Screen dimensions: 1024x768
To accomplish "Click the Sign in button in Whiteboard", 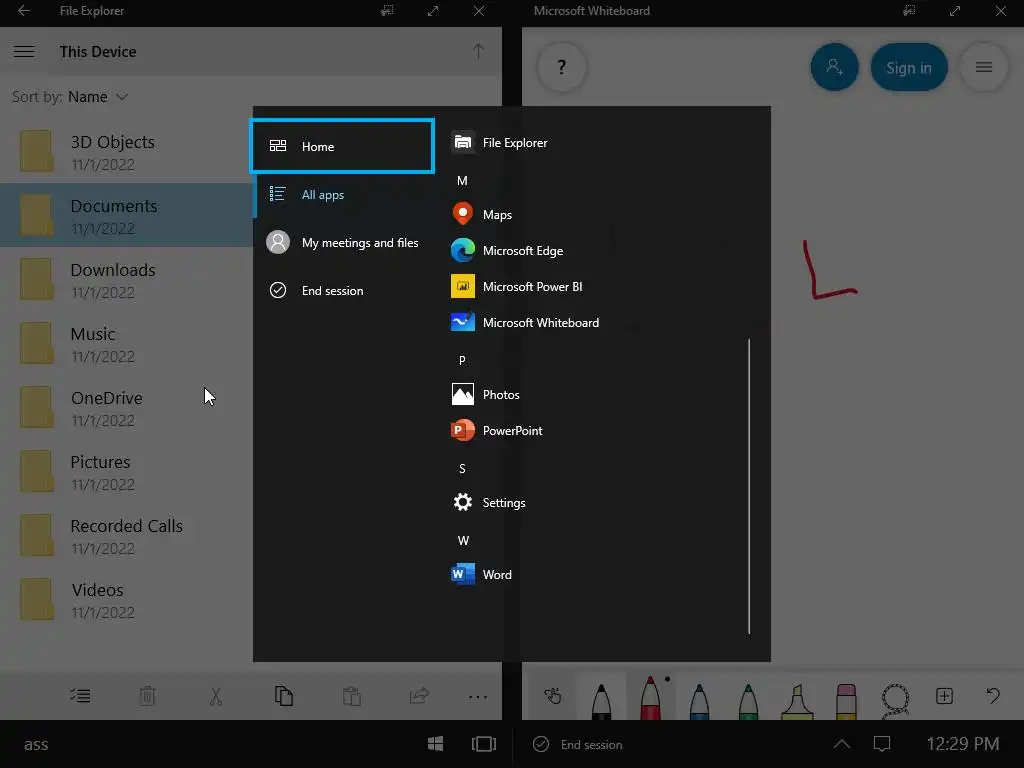I will pyautogui.click(x=908, y=67).
